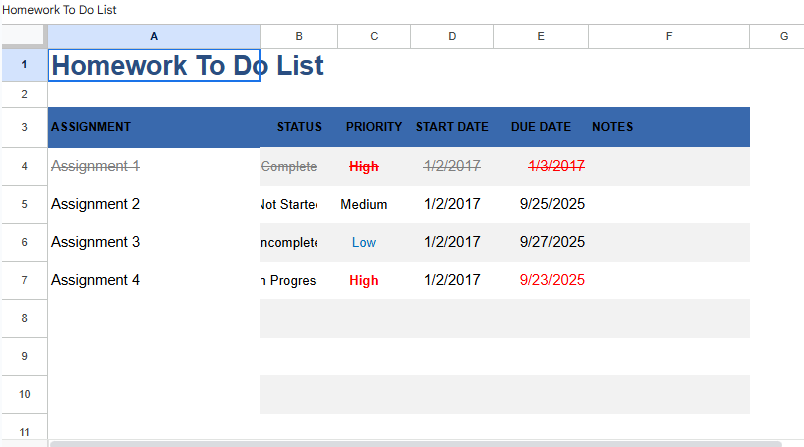The image size is (804, 447).
Task: Click the PRIORITY column heading cell
Action: [x=374, y=127]
